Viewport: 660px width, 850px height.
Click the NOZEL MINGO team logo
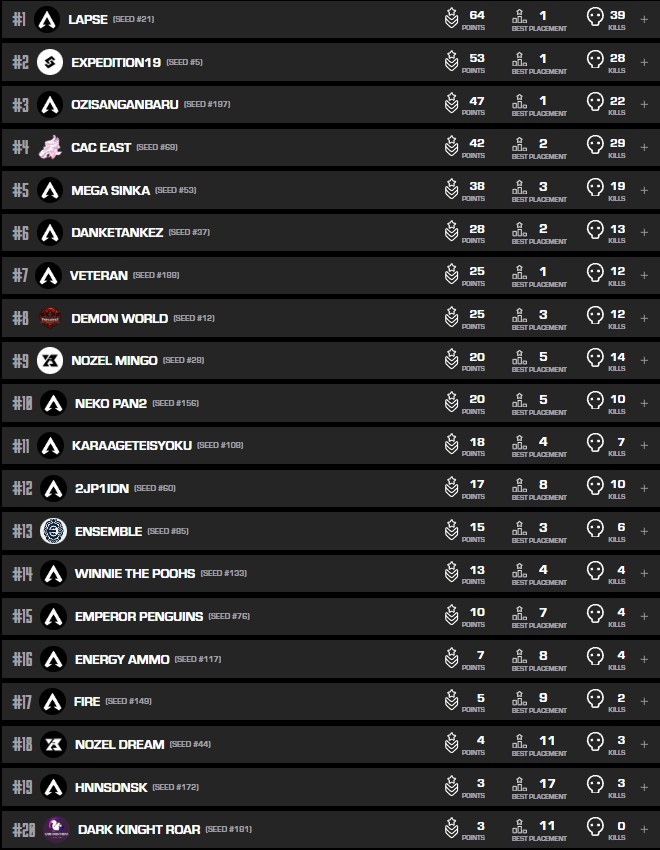pos(50,360)
